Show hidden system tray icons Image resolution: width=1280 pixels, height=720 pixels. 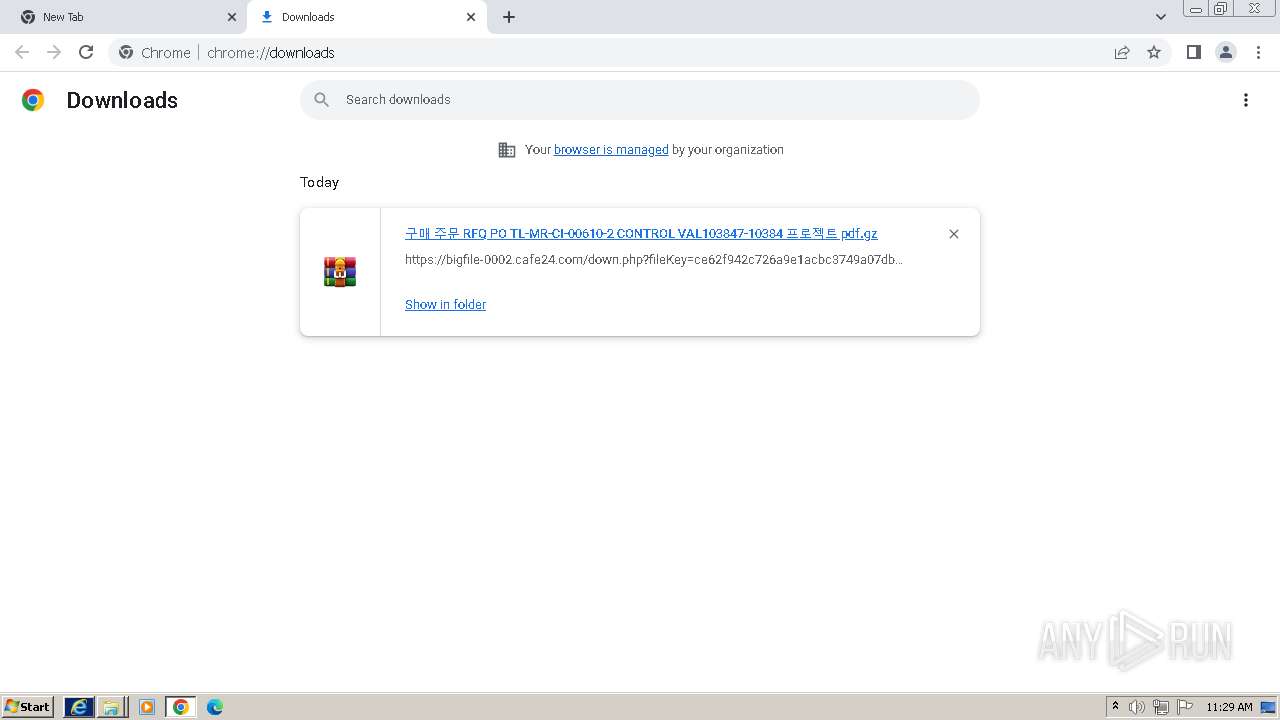click(x=1115, y=707)
